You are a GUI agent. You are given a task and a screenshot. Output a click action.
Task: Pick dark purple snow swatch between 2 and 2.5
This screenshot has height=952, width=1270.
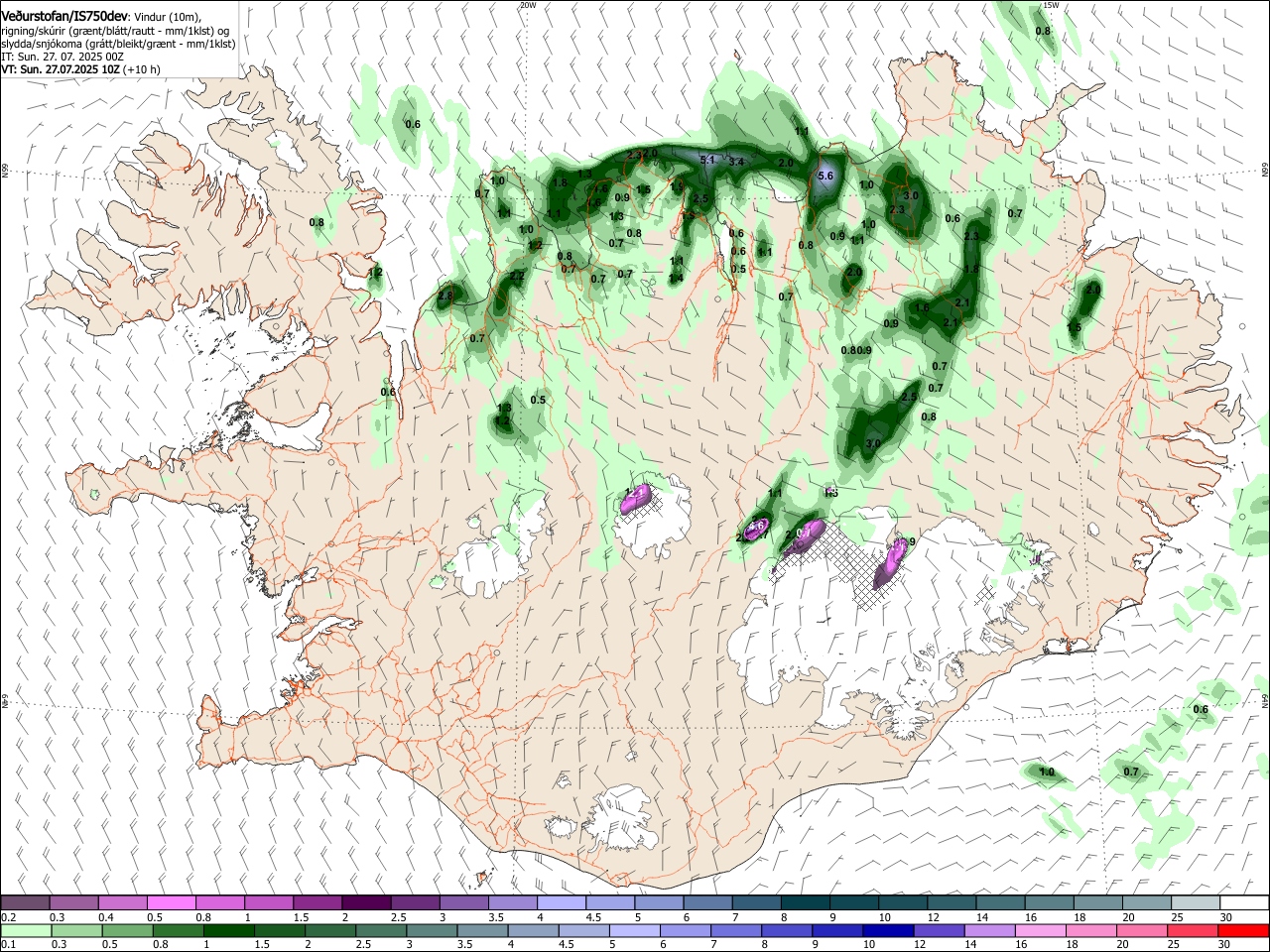(366, 903)
